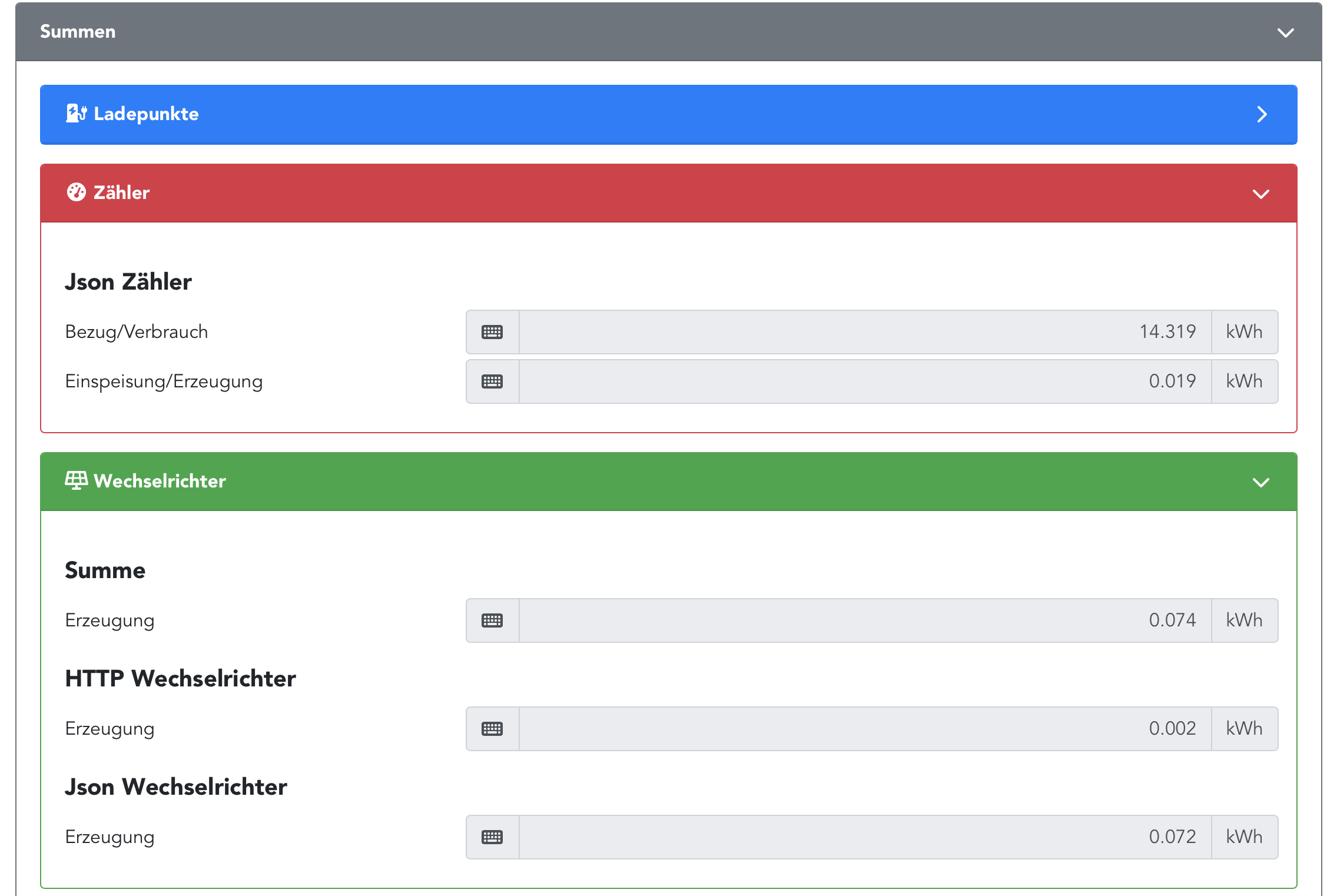
Task: Click the Json Wechselrichter Erzeugung field 0.072
Action: [865, 837]
